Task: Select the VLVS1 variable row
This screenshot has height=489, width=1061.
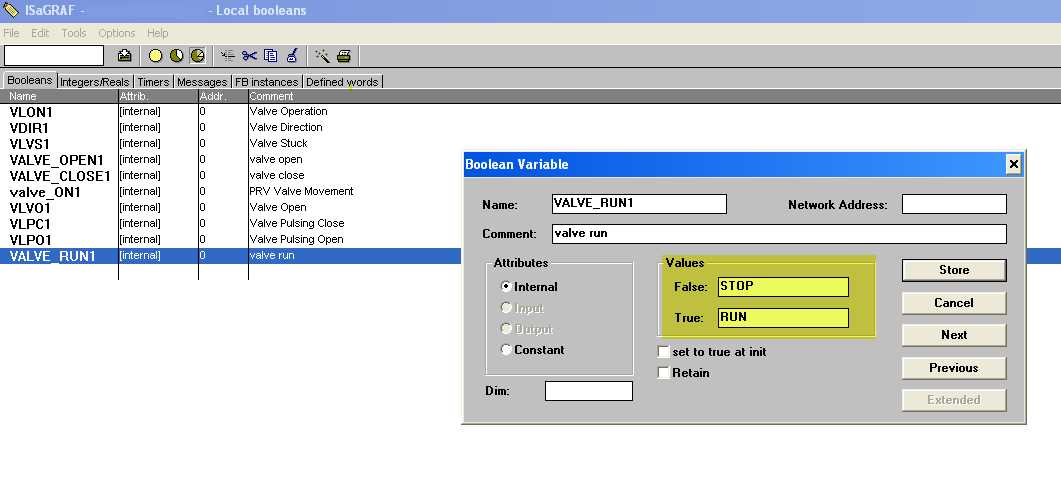Action: pyautogui.click(x=530, y=143)
